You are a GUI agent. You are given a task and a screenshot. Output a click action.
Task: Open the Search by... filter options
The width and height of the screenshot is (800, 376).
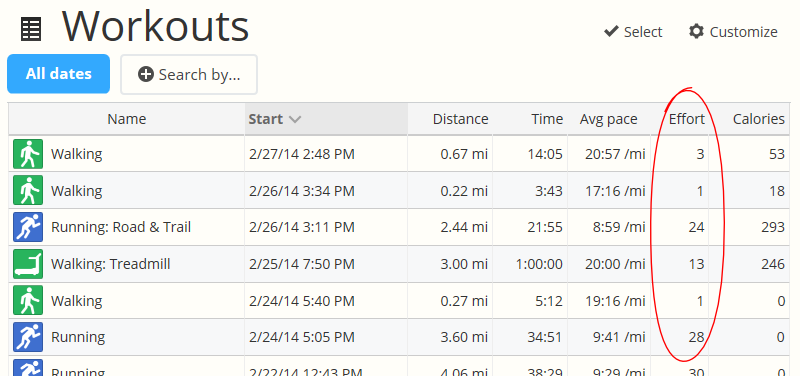189,74
